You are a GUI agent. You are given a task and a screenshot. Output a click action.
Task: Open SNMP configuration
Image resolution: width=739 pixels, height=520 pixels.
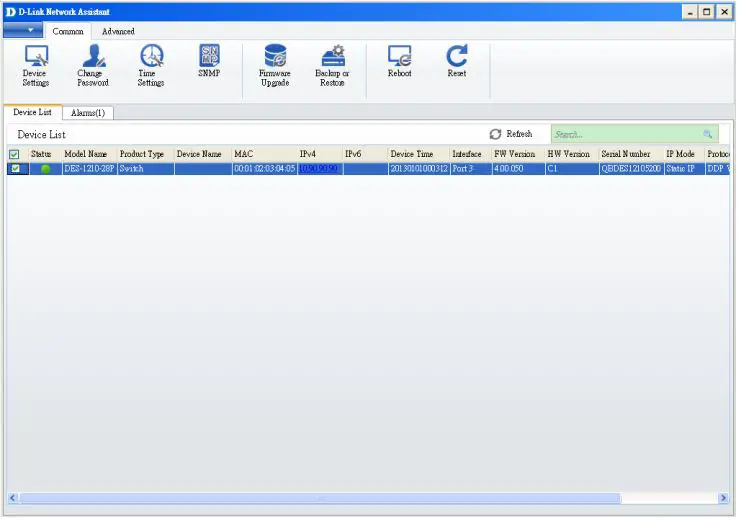pyautogui.click(x=209, y=61)
